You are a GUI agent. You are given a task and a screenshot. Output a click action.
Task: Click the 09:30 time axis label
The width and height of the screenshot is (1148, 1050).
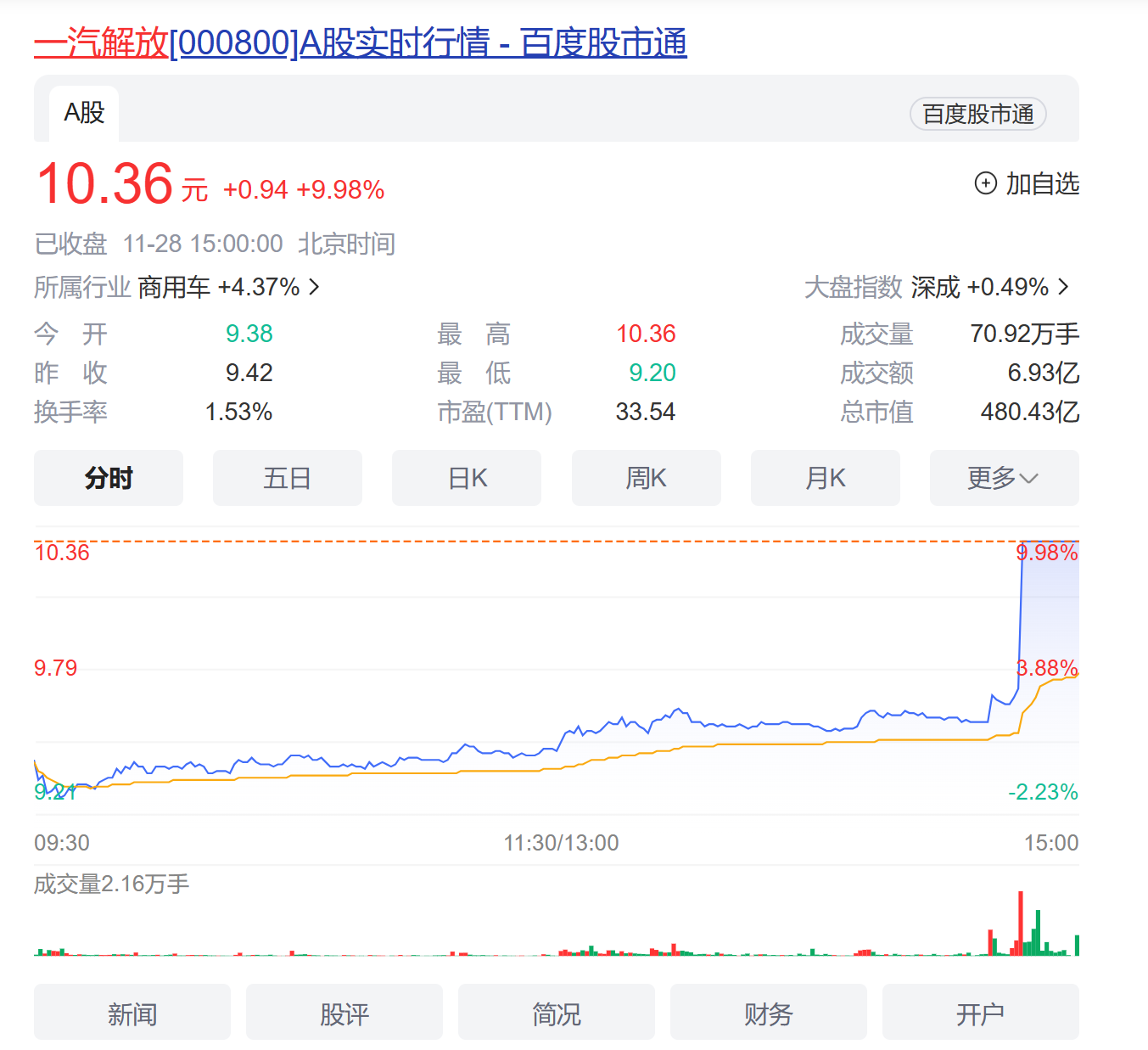[62, 843]
